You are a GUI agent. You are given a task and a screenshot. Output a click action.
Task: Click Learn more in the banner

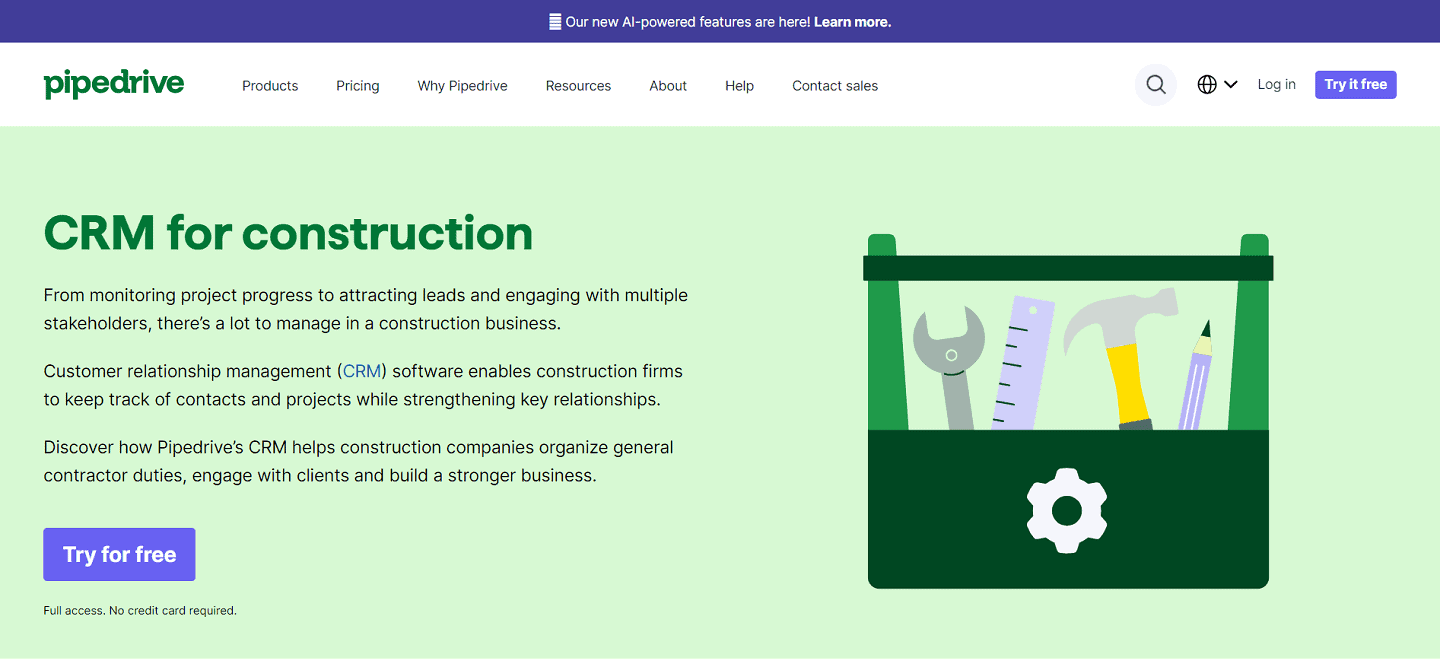tap(850, 21)
